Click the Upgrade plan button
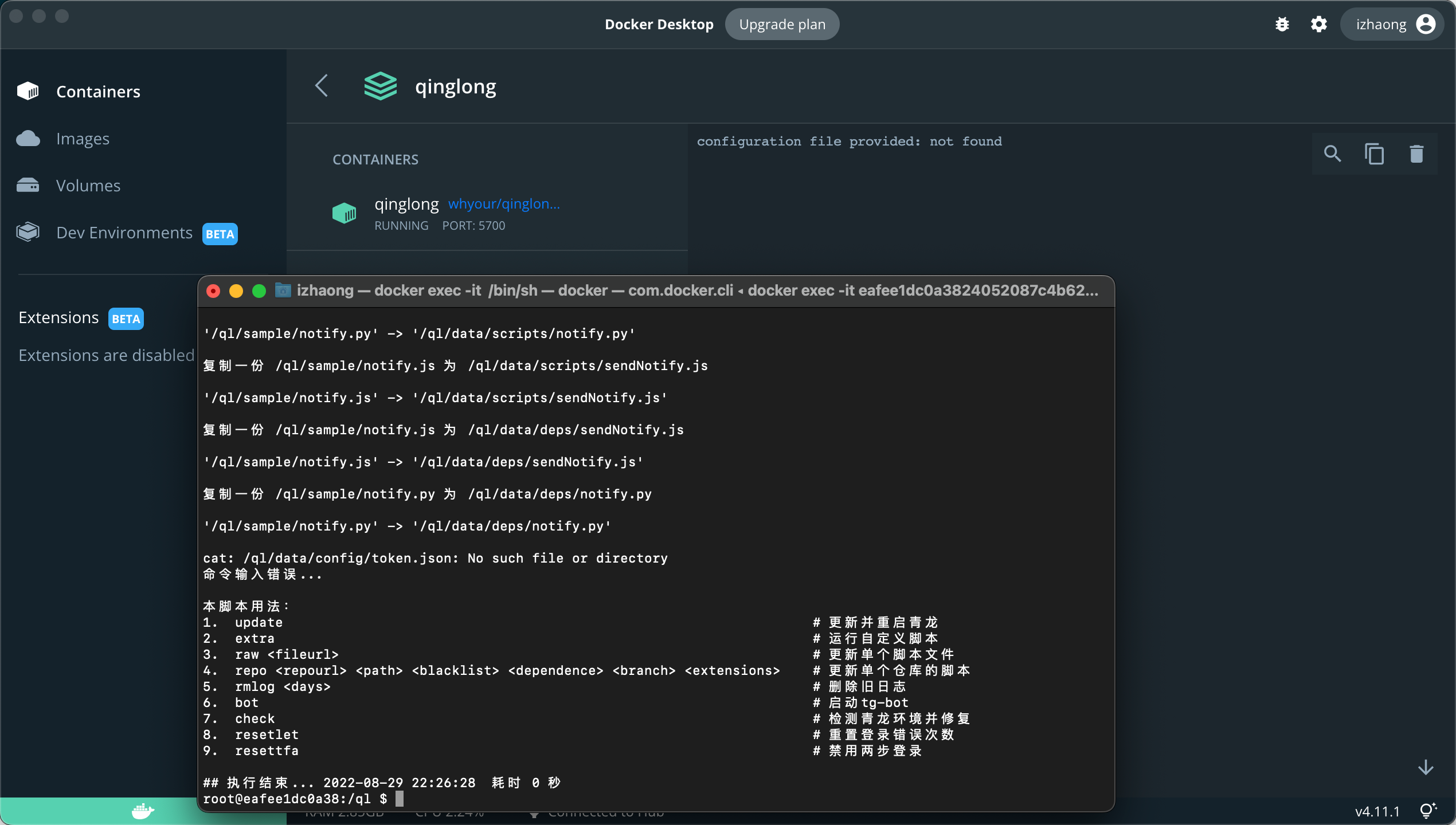 click(782, 24)
